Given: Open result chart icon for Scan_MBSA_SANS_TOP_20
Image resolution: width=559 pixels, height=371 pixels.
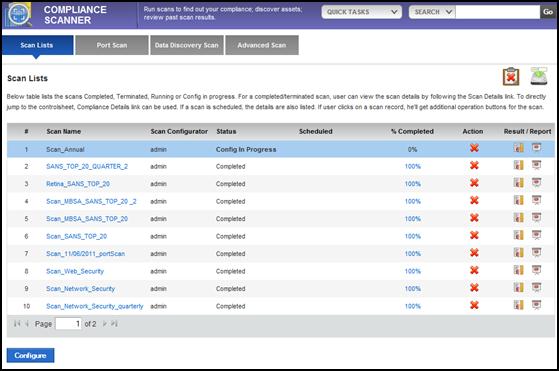Looking at the screenshot, I should pyautogui.click(x=519, y=217).
